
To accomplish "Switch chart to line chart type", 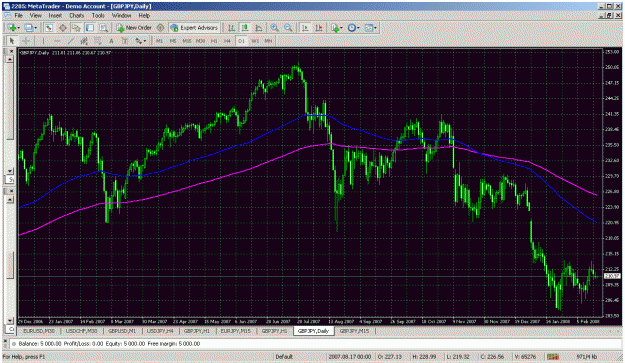I will (x=259, y=27).
